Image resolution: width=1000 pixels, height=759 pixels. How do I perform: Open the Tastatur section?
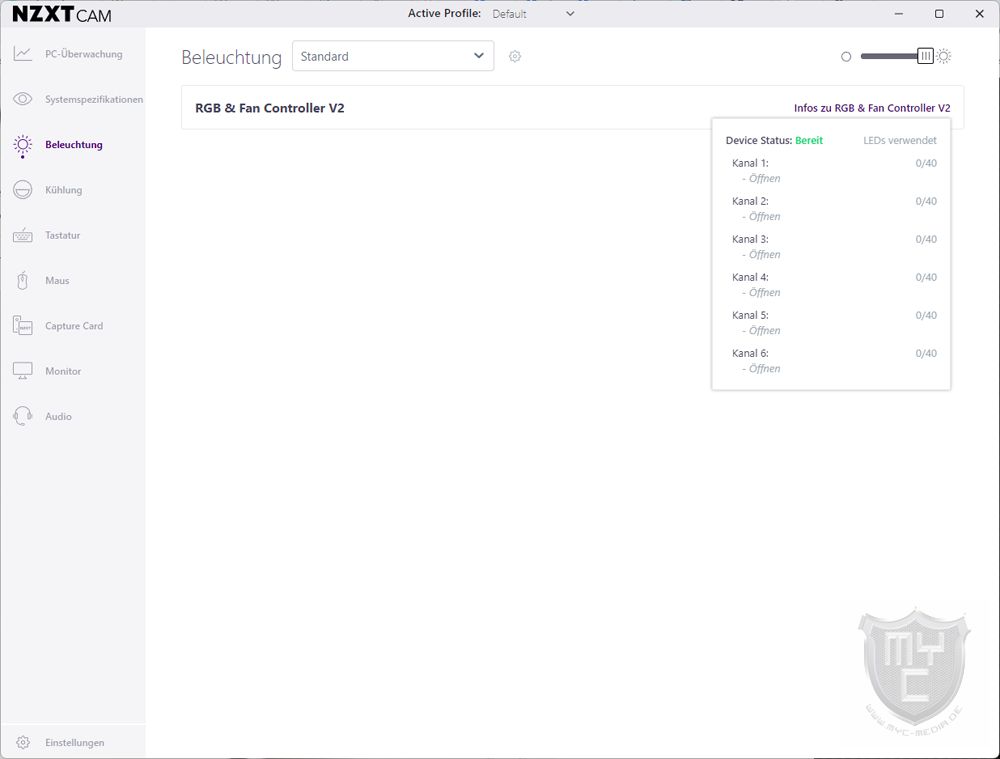click(x=62, y=235)
